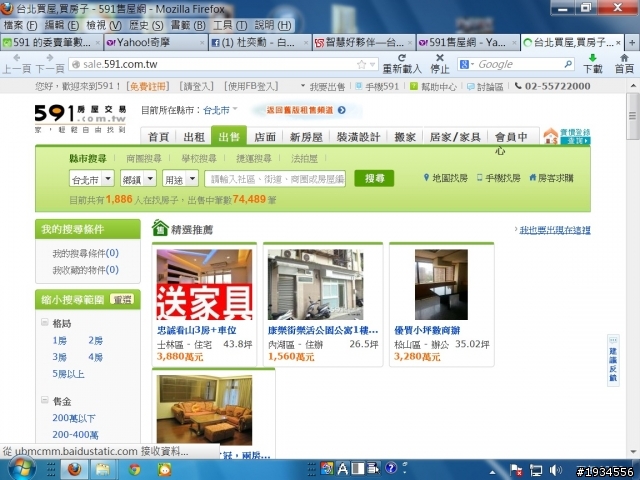Open 房客求購 buyer requests
The height and width of the screenshot is (480, 640).
(x=551, y=178)
